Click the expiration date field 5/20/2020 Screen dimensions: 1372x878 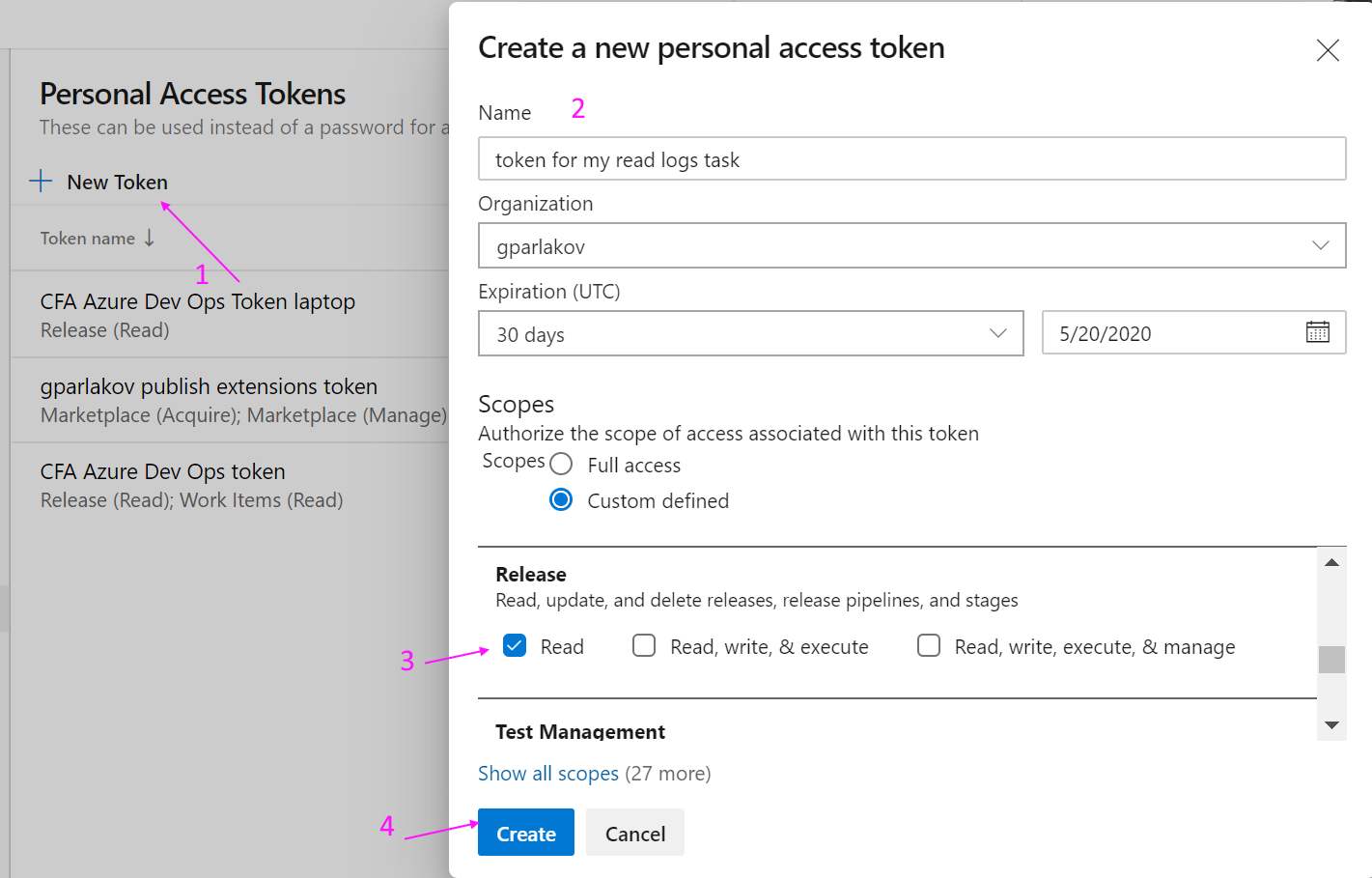pyautogui.click(x=1193, y=333)
